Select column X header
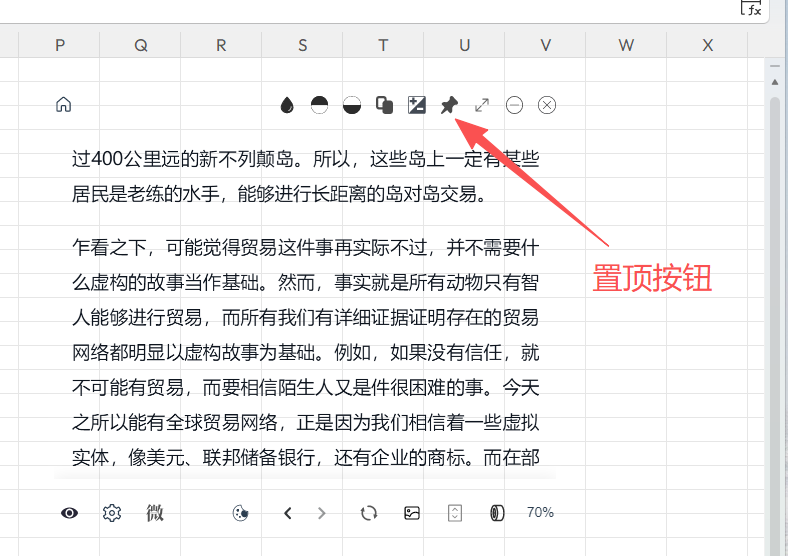Image resolution: width=788 pixels, height=556 pixels. pos(707,45)
